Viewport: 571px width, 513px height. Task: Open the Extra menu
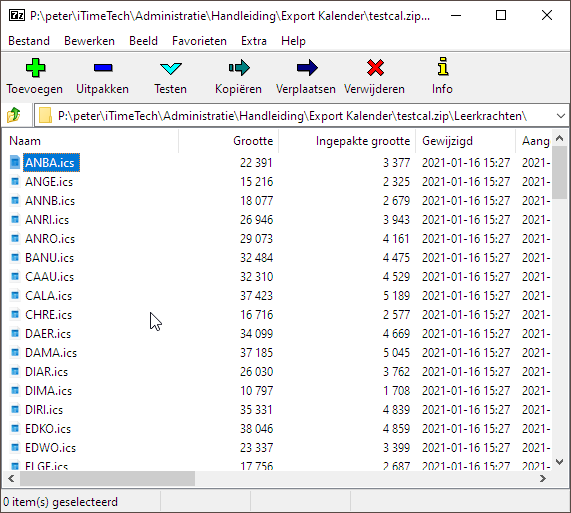click(254, 41)
